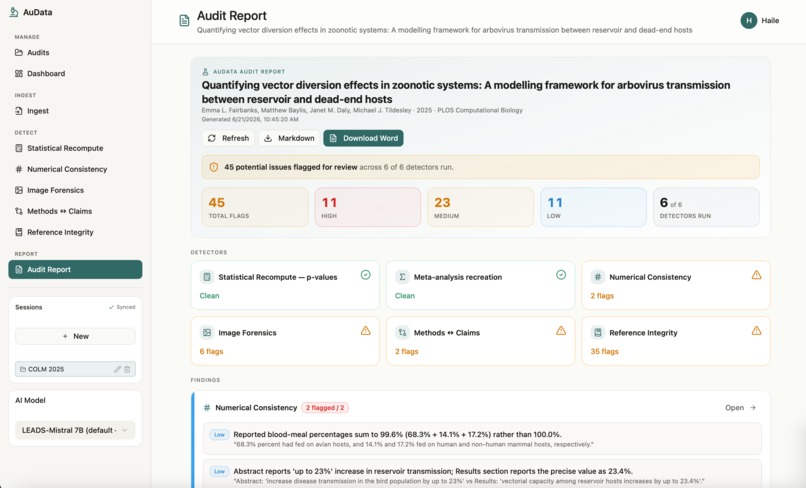Click '35 flags' under Reference Integrity
Screen dimensions: 806x488
(x=604, y=352)
